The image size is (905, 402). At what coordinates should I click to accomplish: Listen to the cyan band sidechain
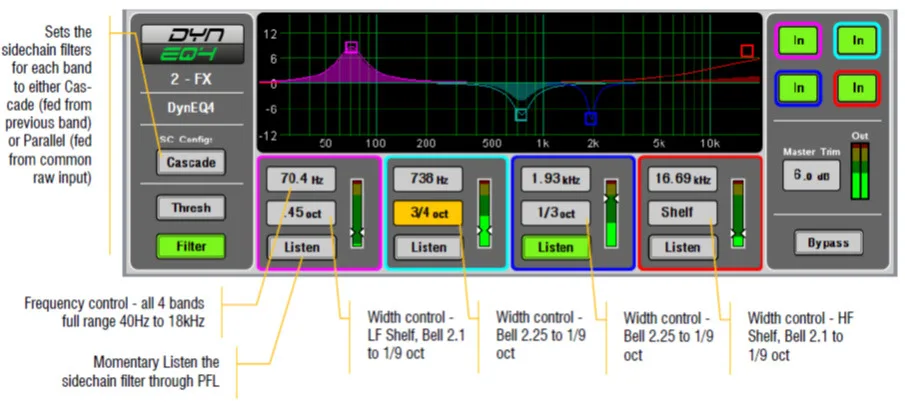(x=428, y=247)
